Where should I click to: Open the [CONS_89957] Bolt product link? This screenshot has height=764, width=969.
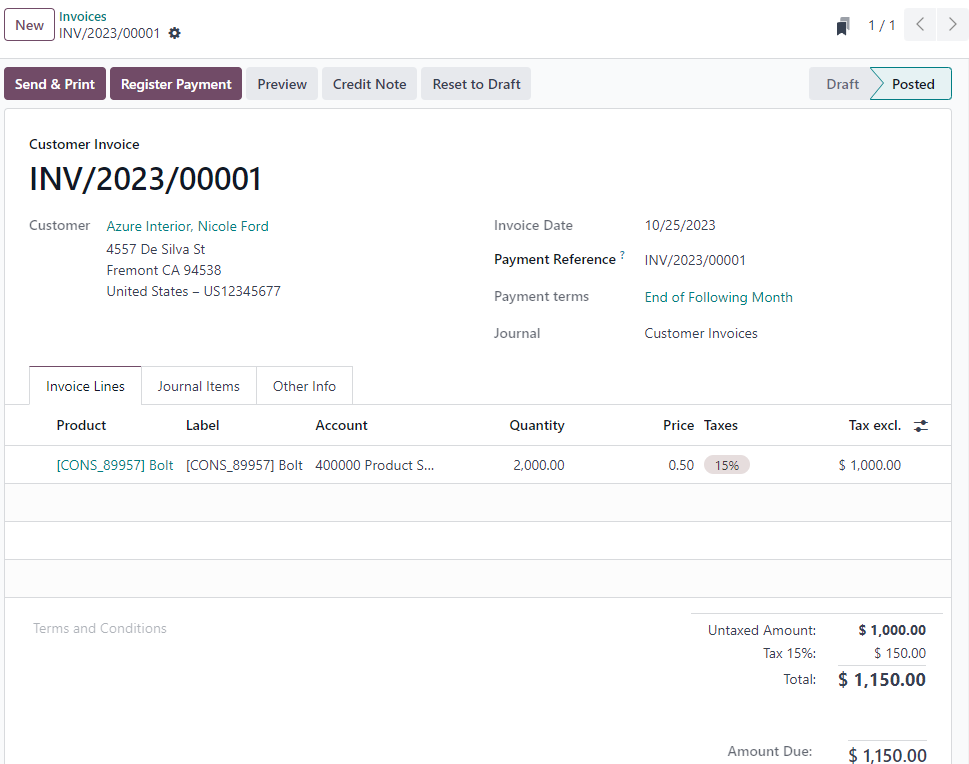[x=115, y=465]
